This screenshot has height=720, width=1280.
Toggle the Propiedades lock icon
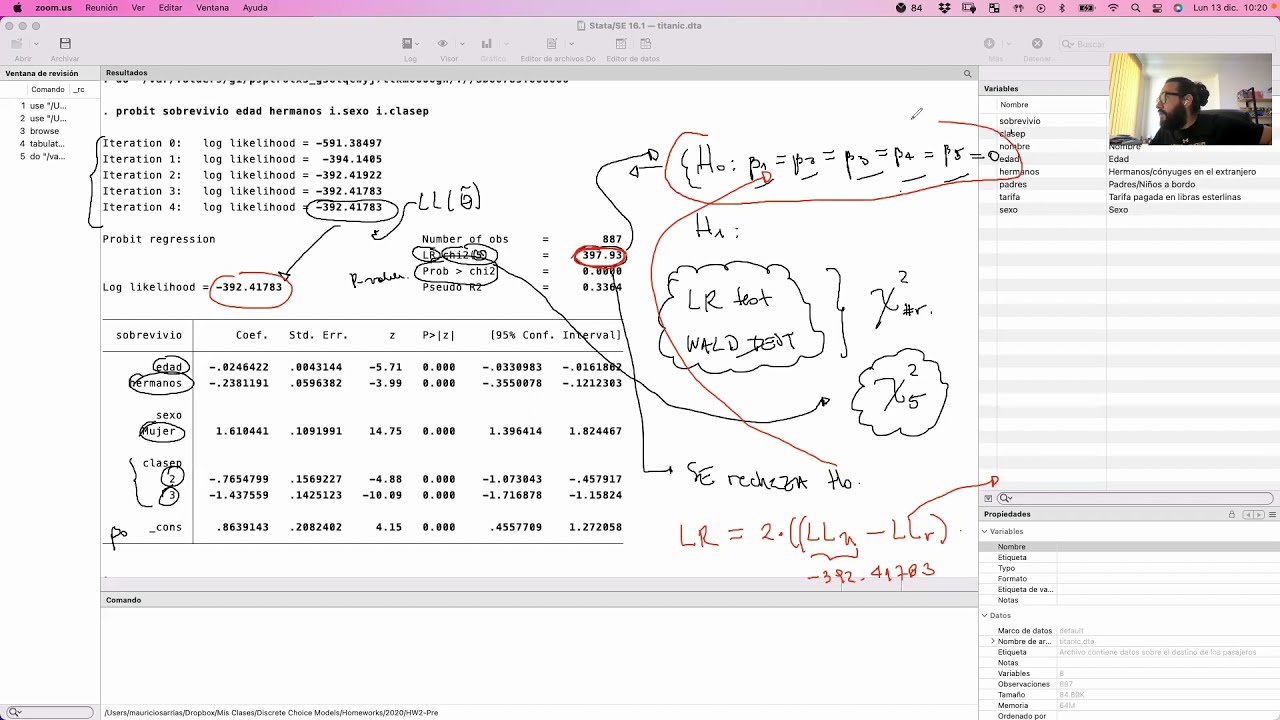[1232, 514]
